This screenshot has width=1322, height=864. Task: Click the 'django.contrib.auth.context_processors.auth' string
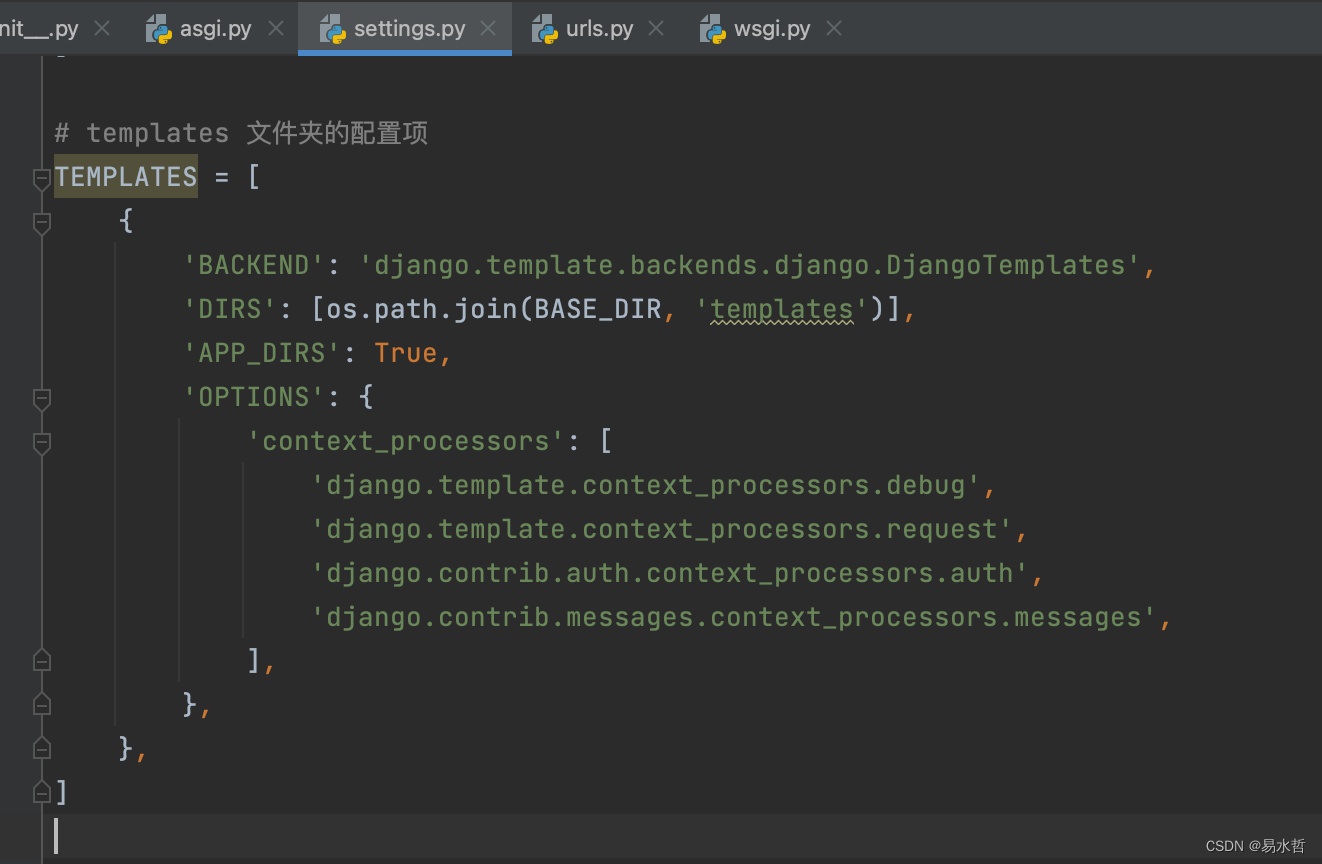(x=670, y=573)
